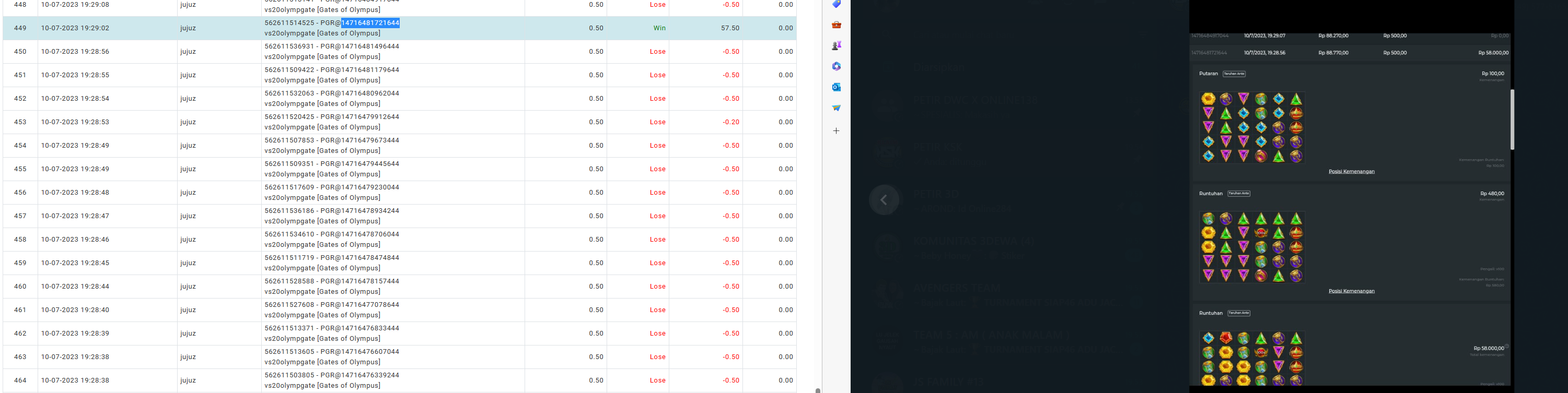The image size is (1568, 393).
Task: Click transaction 562611534610 - PGR@14716478706044
Action: tap(332, 234)
